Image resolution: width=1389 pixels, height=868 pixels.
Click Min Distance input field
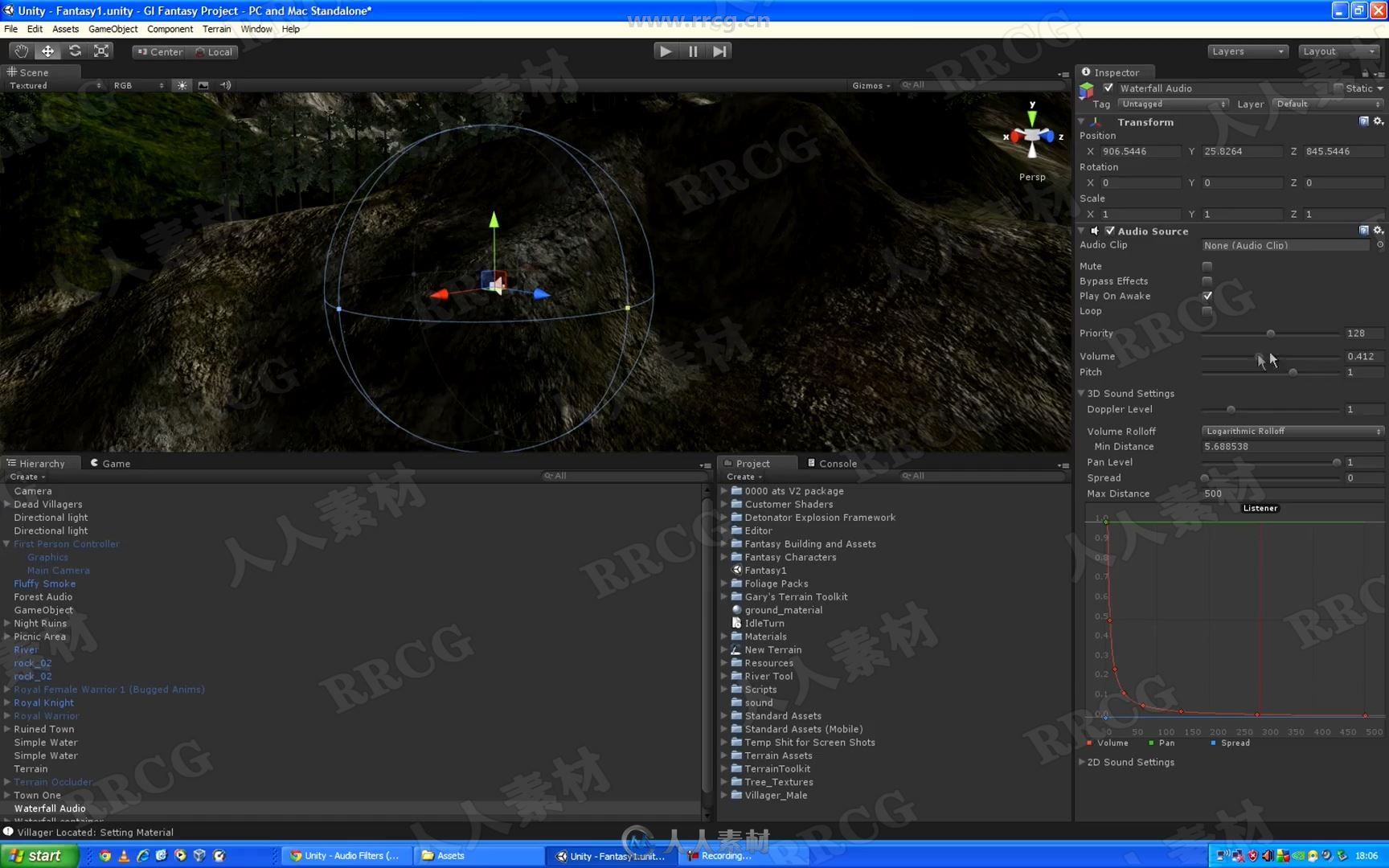(x=1292, y=447)
